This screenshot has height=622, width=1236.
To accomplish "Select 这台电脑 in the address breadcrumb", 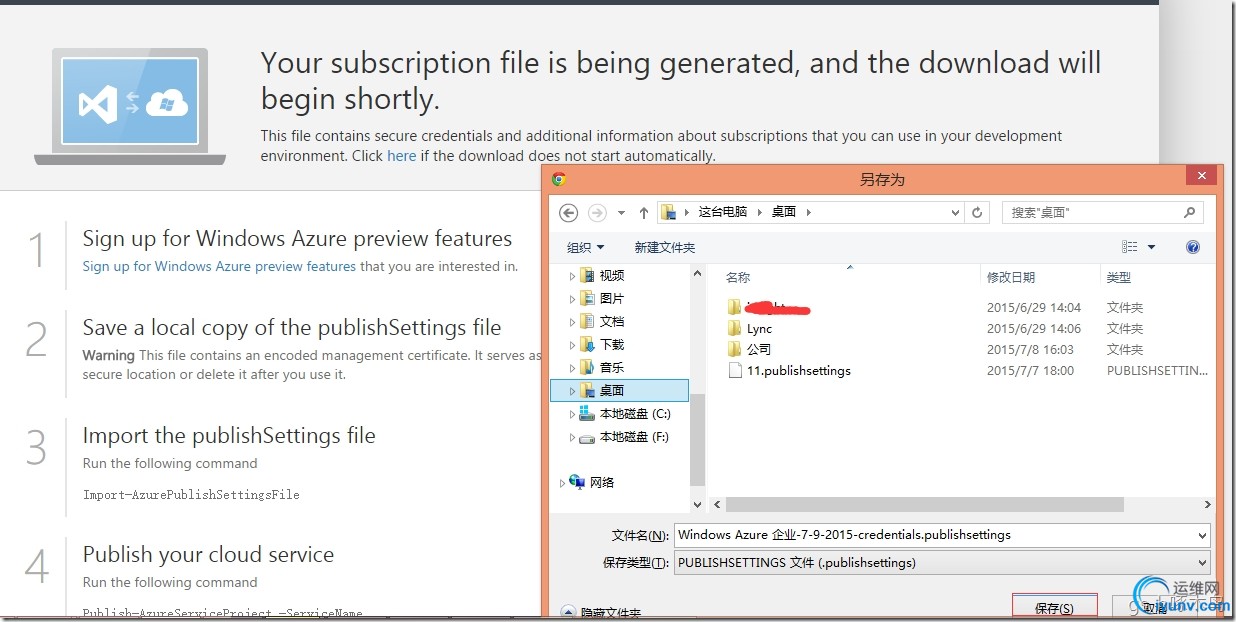I will click(722, 212).
